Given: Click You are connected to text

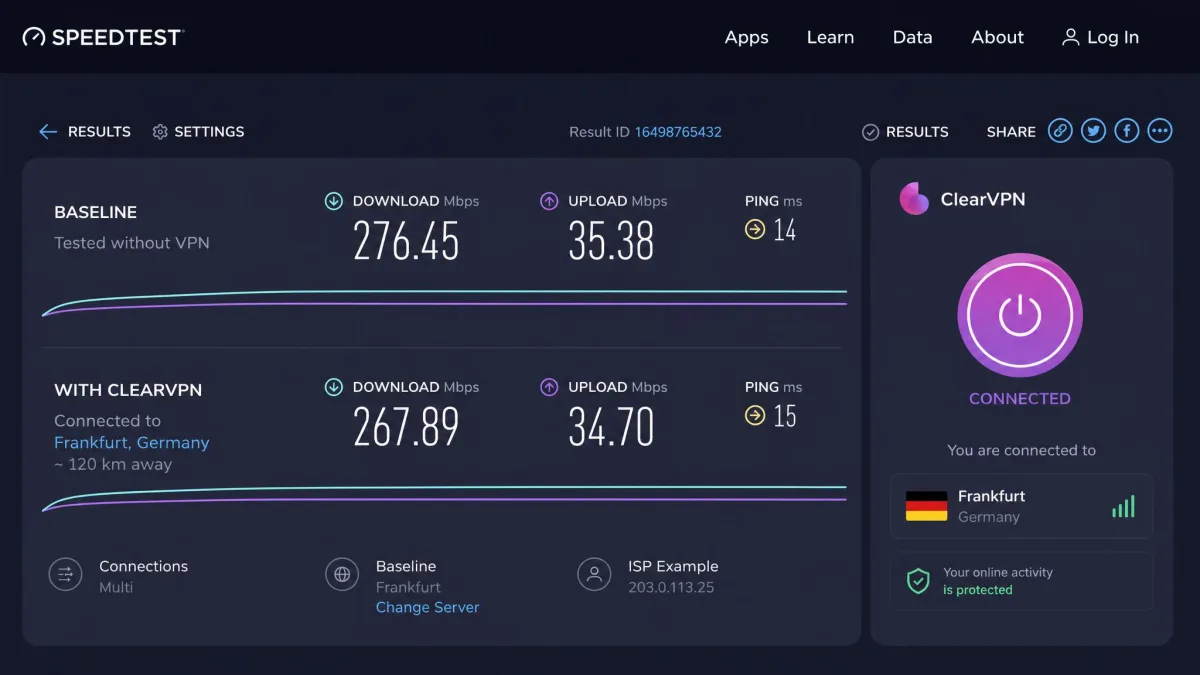Looking at the screenshot, I should pos(1021,450).
